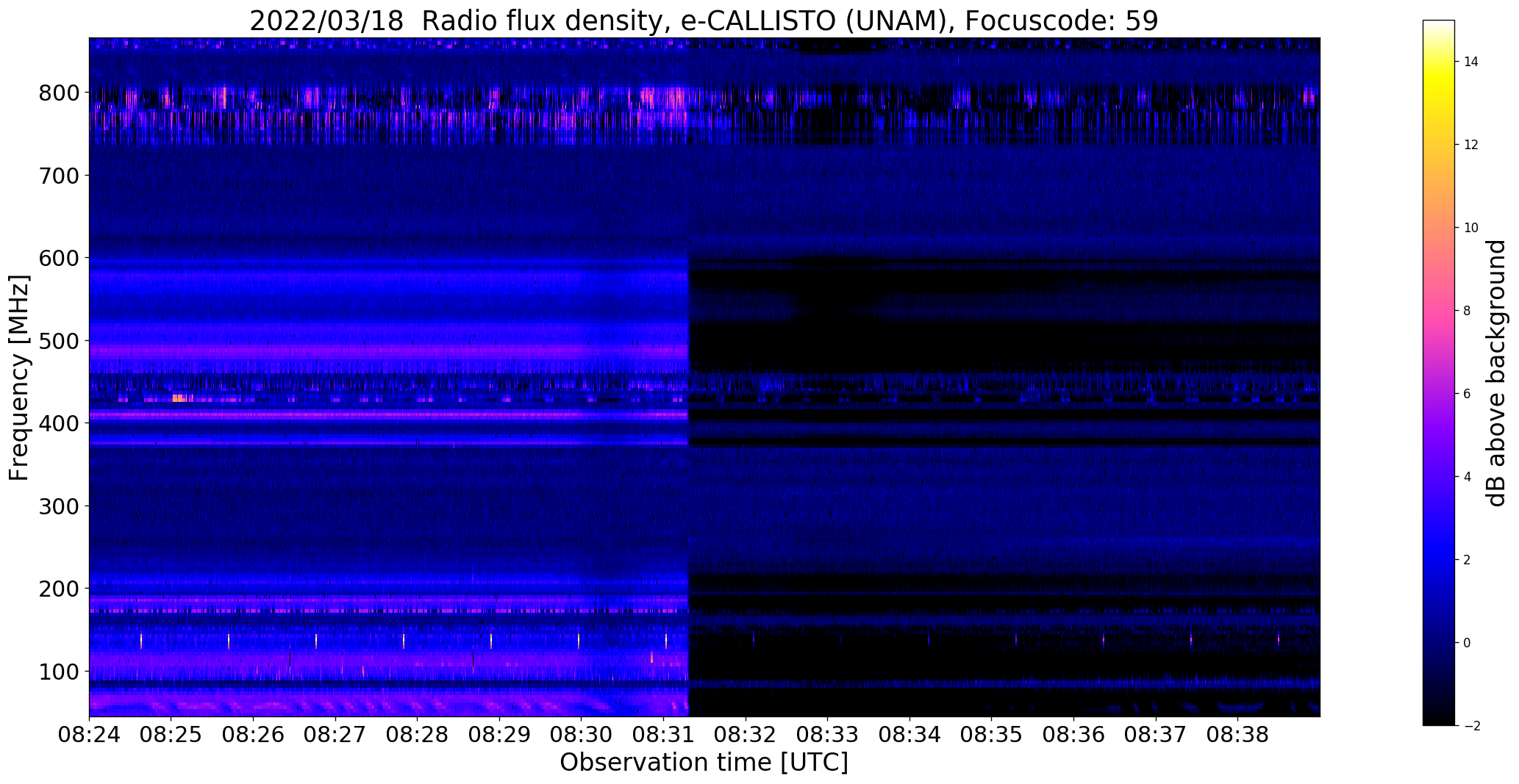Click the 08:28 time tick label
This screenshot has height=784, width=1519.
pos(417,735)
